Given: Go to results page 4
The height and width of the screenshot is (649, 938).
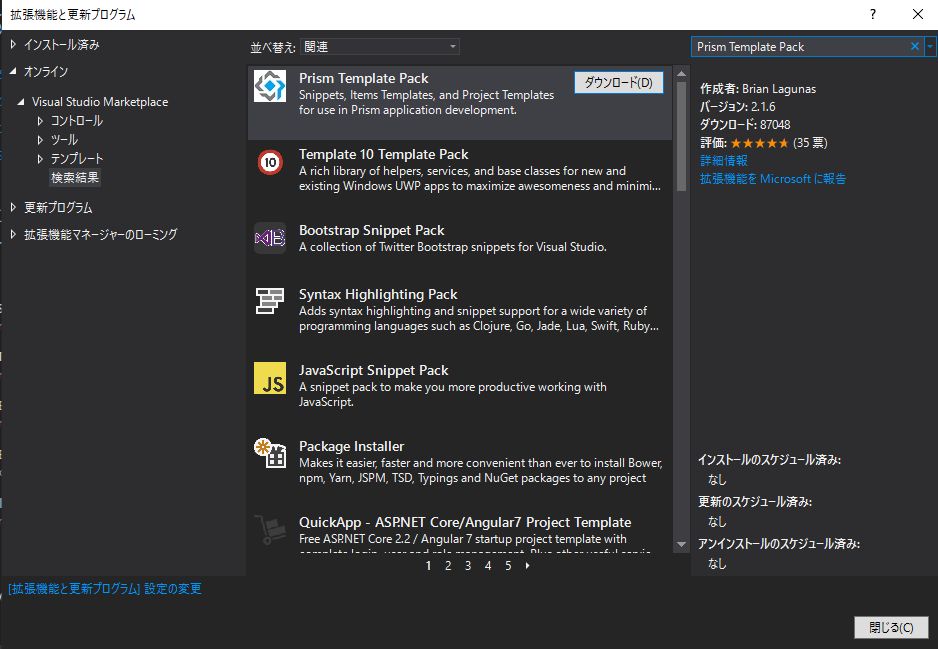Looking at the screenshot, I should (488, 565).
